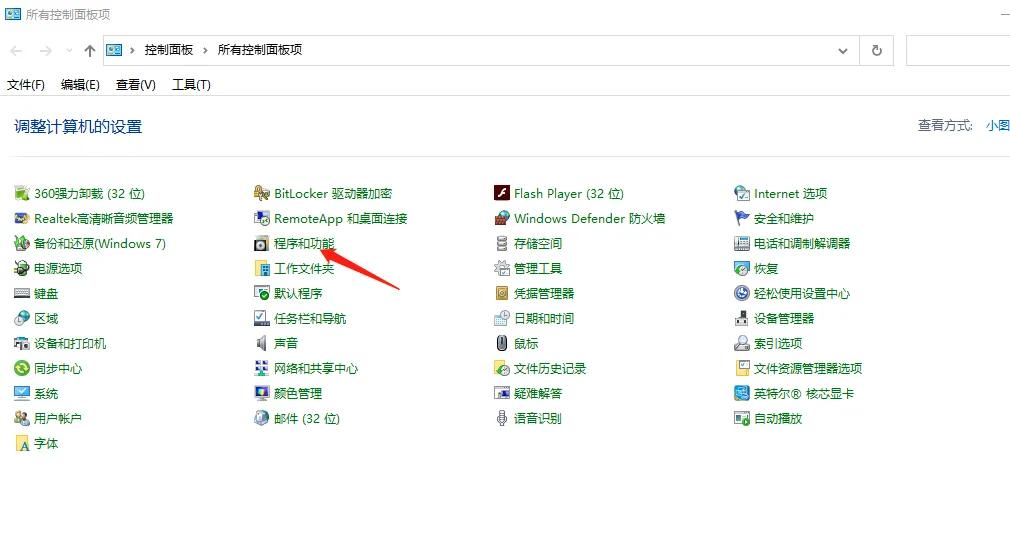Open the 文件(F) menu
Image resolution: width=1010 pixels, height=542 pixels.
[x=26, y=85]
